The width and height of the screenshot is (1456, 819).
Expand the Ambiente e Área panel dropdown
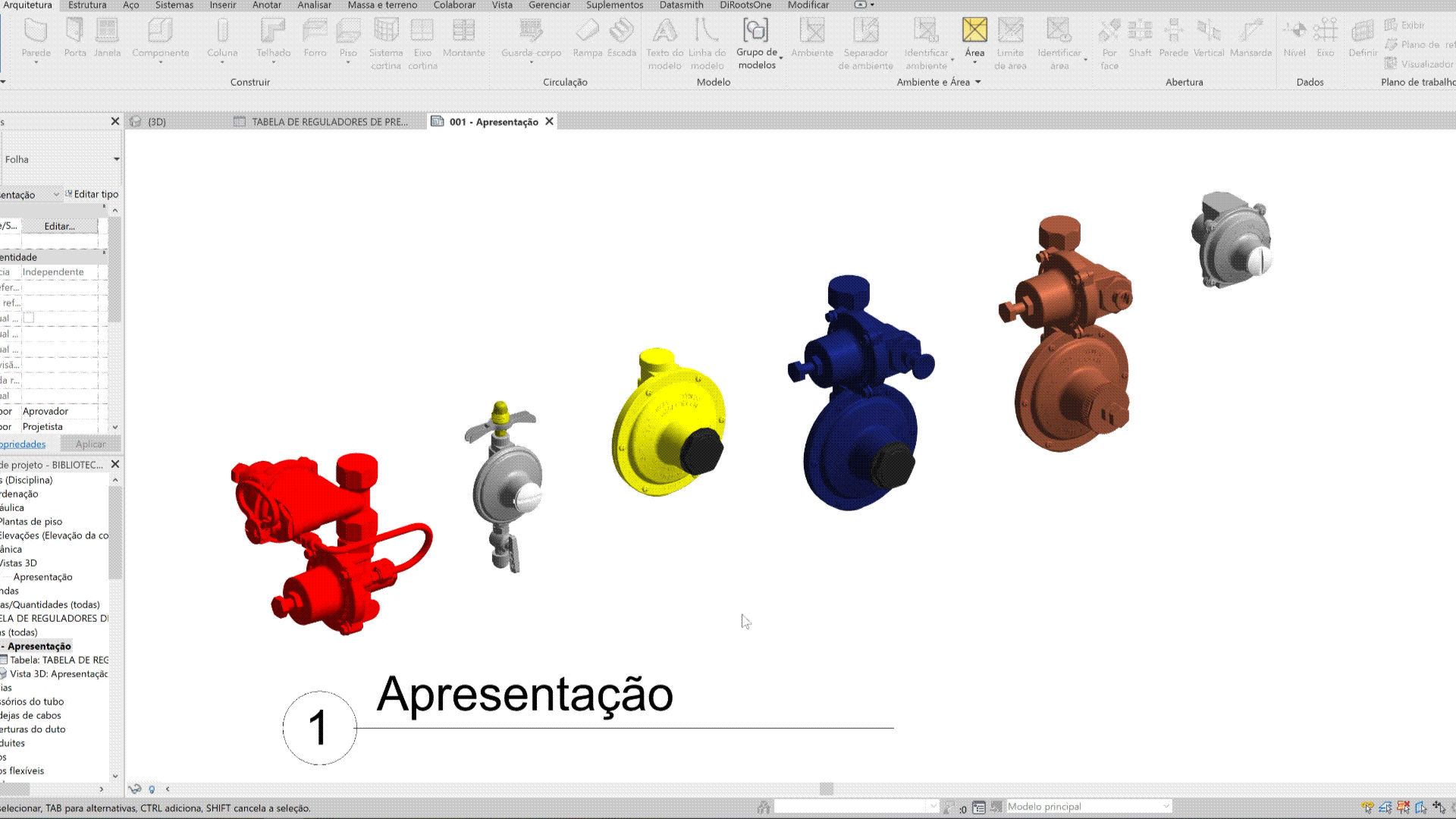click(977, 82)
